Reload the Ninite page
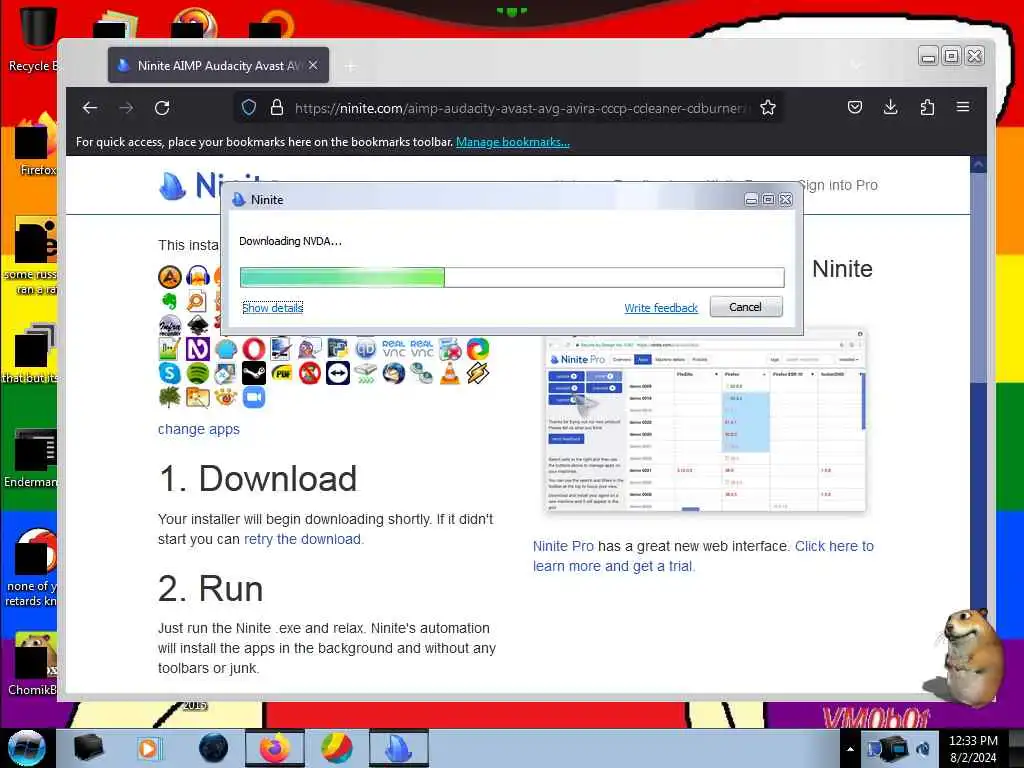The width and height of the screenshot is (1024, 768). coord(162,108)
